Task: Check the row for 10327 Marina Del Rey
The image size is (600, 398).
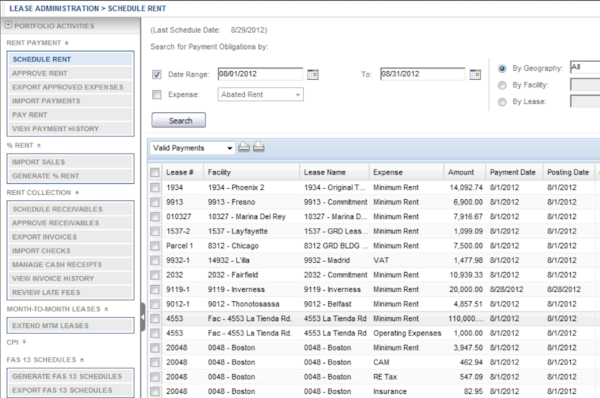Action: 155,217
